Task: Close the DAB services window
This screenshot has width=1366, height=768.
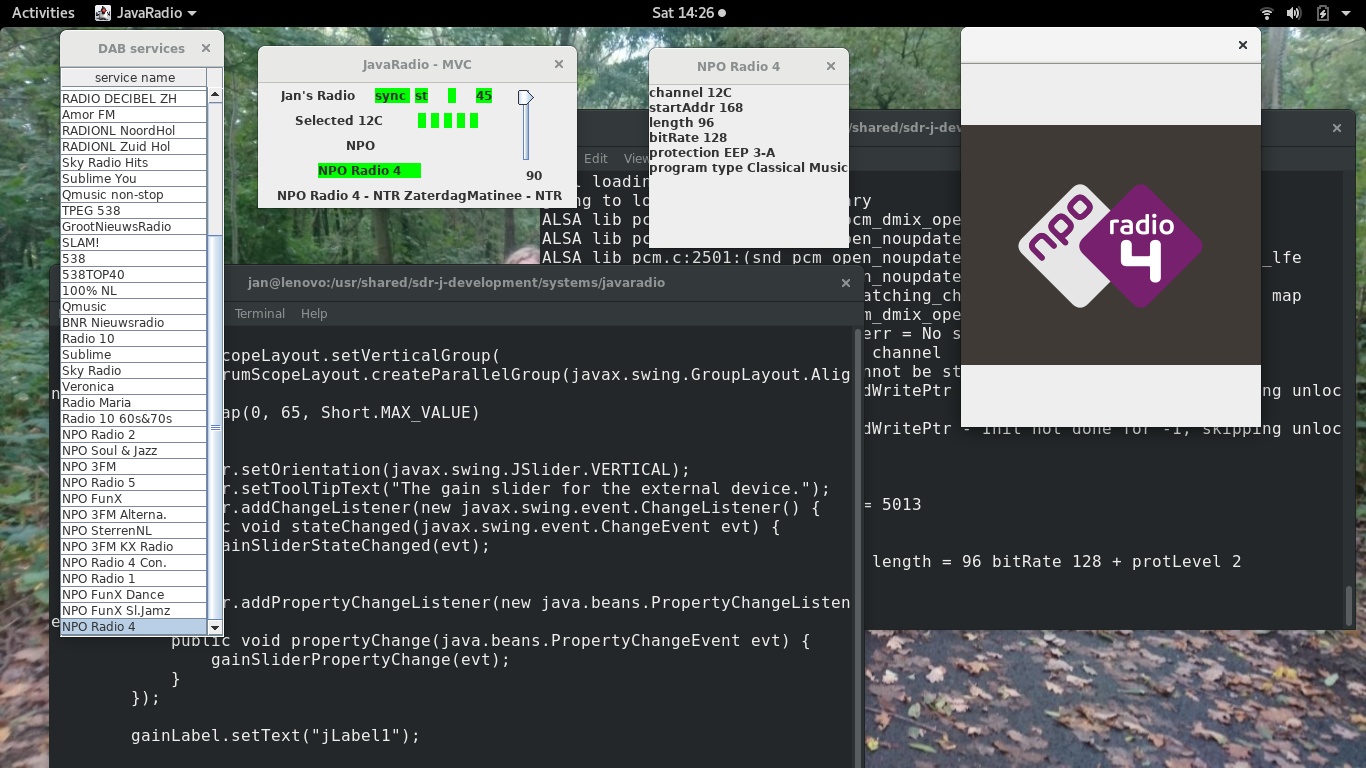Action: point(206,48)
